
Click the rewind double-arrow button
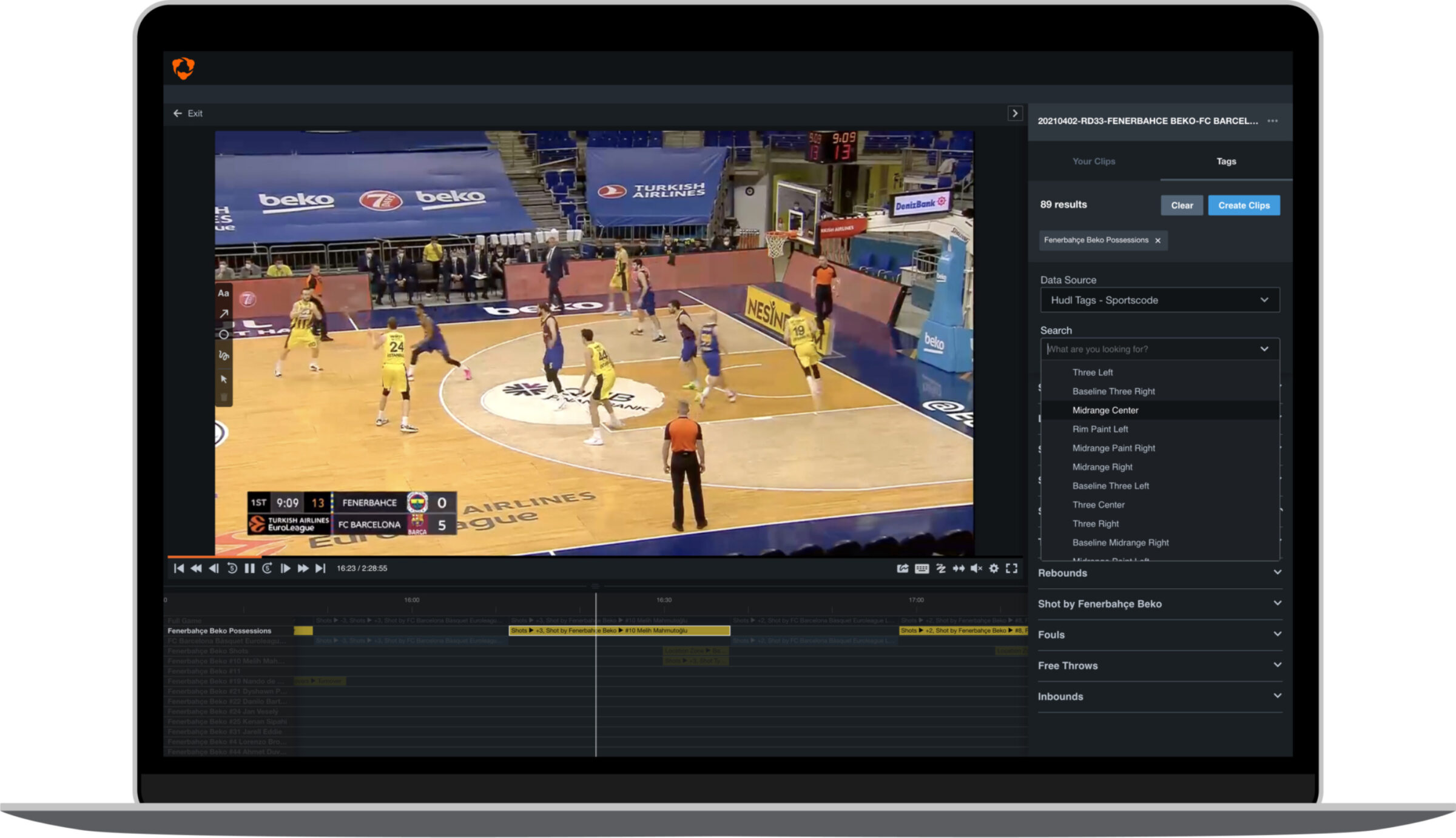[x=196, y=568]
